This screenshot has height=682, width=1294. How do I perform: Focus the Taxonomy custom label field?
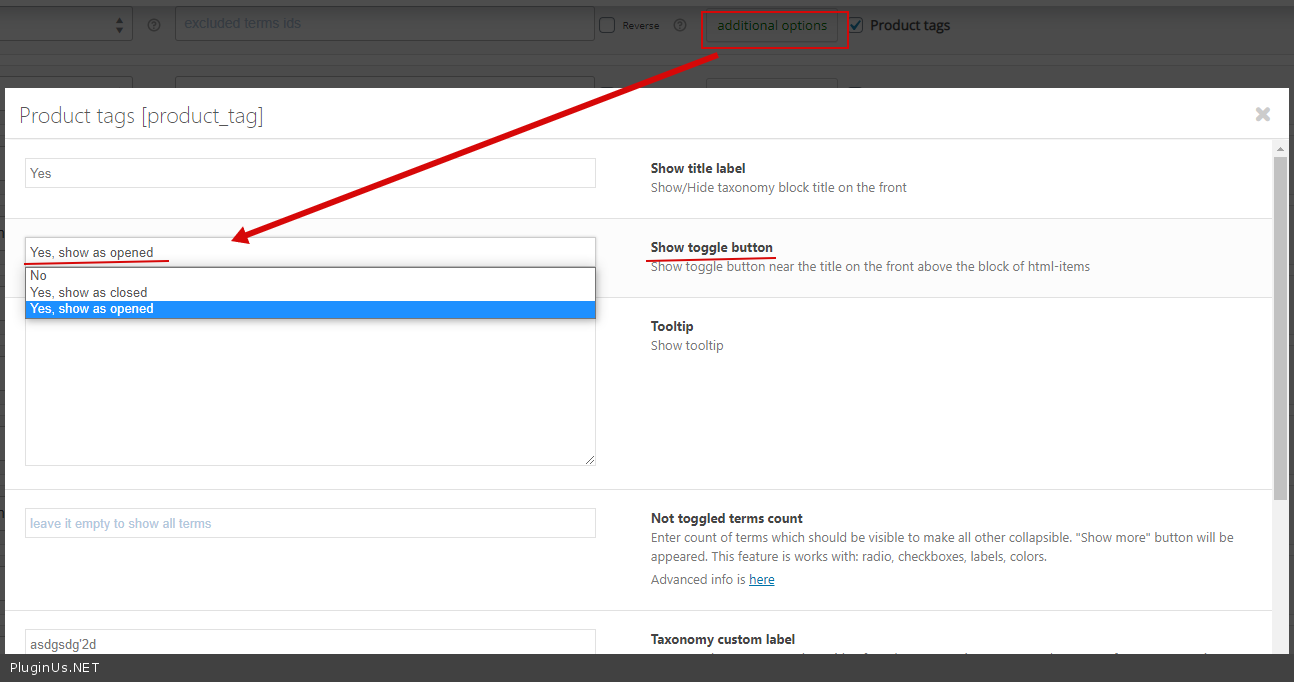pos(310,643)
